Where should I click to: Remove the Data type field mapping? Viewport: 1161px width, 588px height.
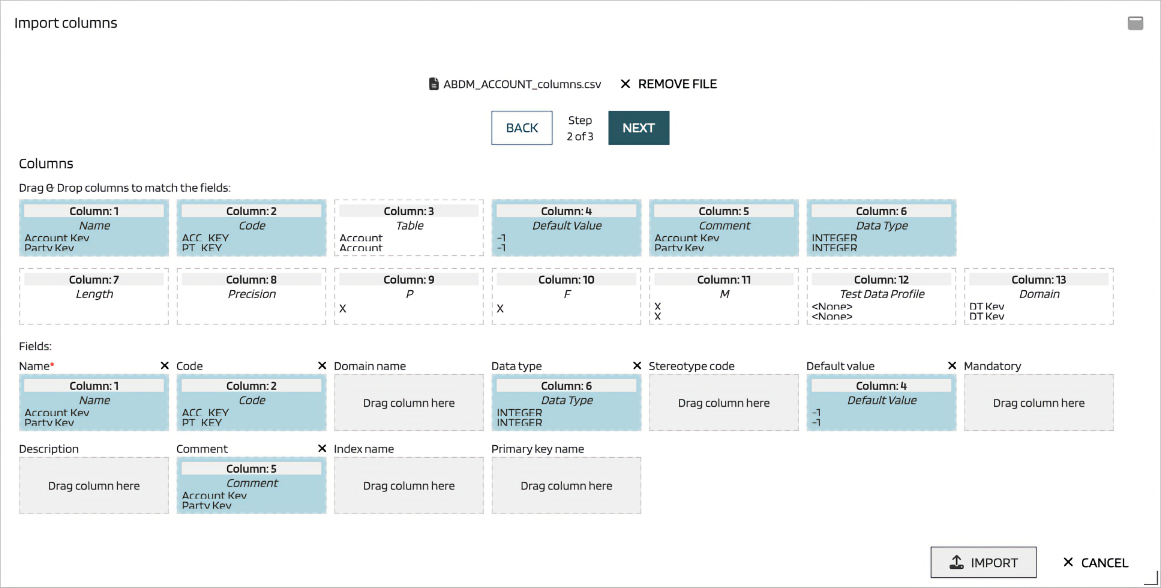pos(637,366)
